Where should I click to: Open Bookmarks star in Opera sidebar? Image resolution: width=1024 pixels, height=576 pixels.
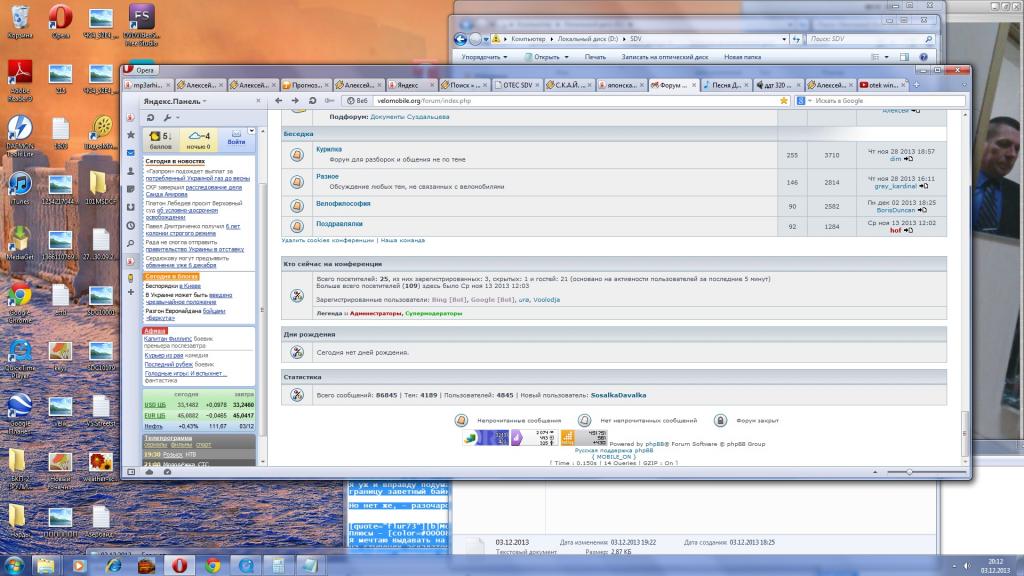[x=131, y=135]
